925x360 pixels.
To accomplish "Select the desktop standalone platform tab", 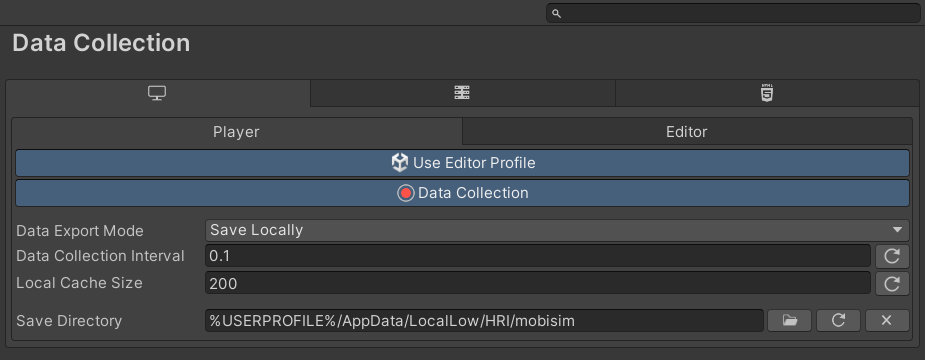I will 158,93.
